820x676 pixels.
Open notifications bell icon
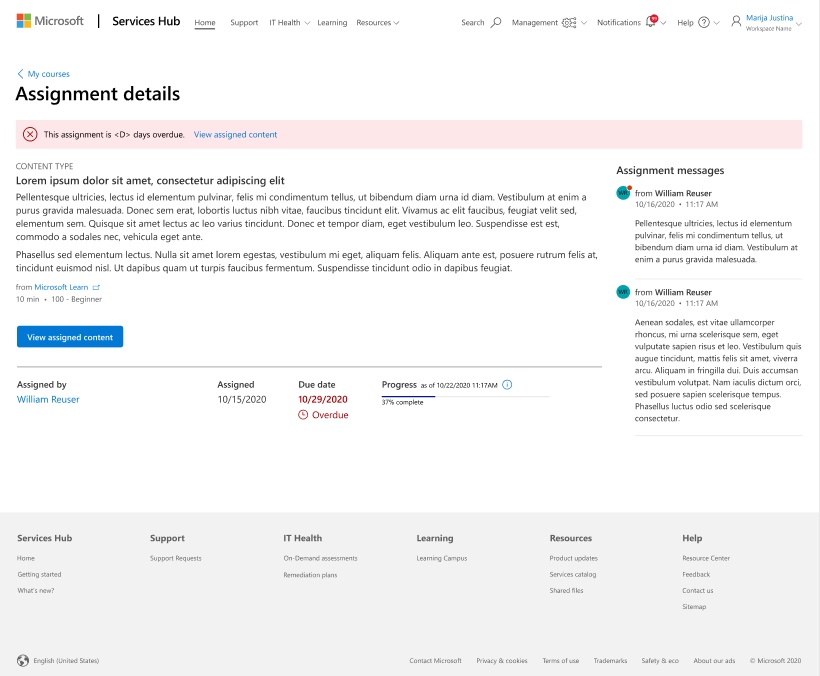651,22
